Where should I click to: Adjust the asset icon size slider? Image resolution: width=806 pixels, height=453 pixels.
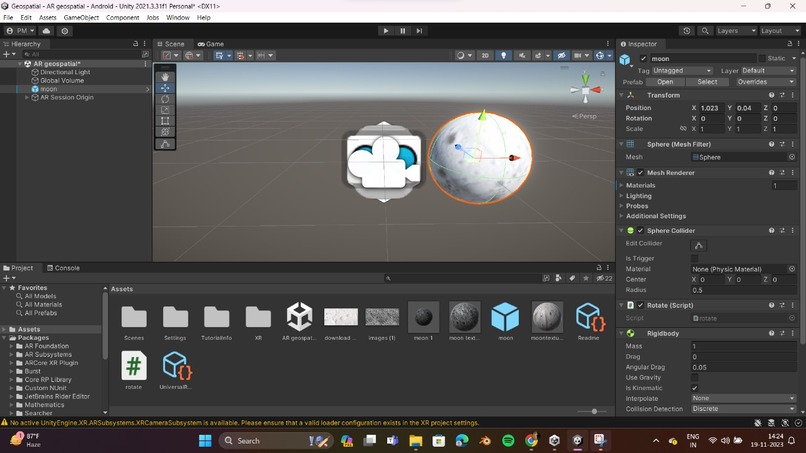594,411
